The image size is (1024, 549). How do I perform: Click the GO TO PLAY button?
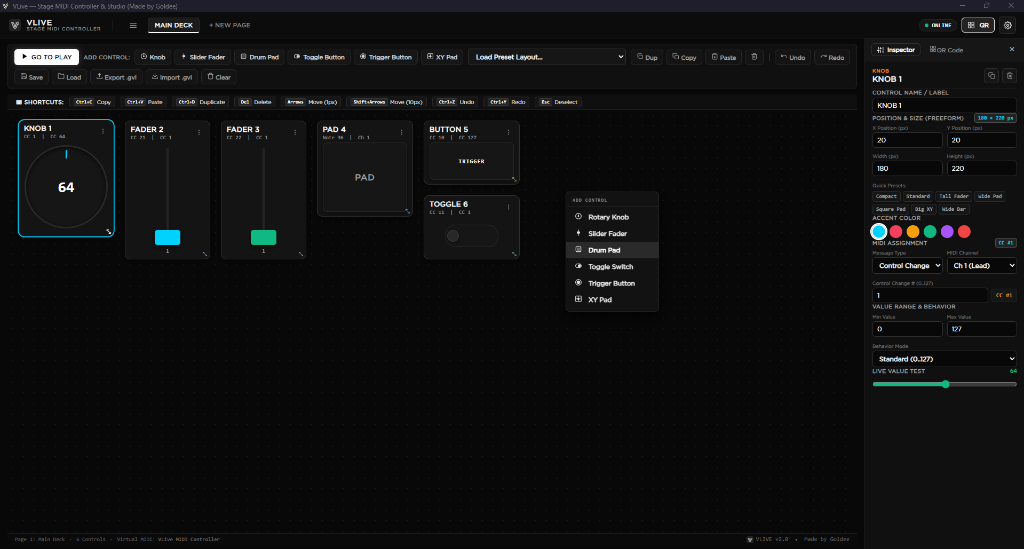[46, 57]
